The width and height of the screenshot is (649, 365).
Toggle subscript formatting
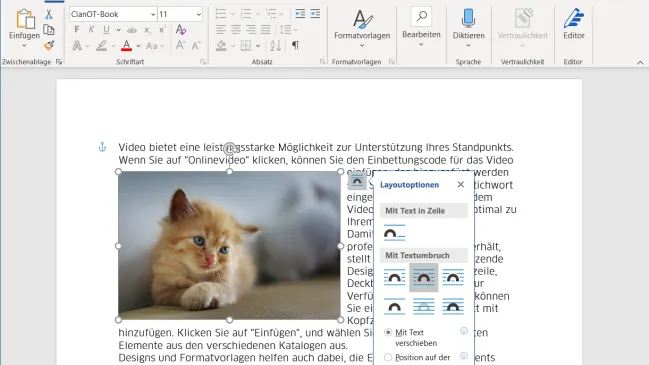147,30
